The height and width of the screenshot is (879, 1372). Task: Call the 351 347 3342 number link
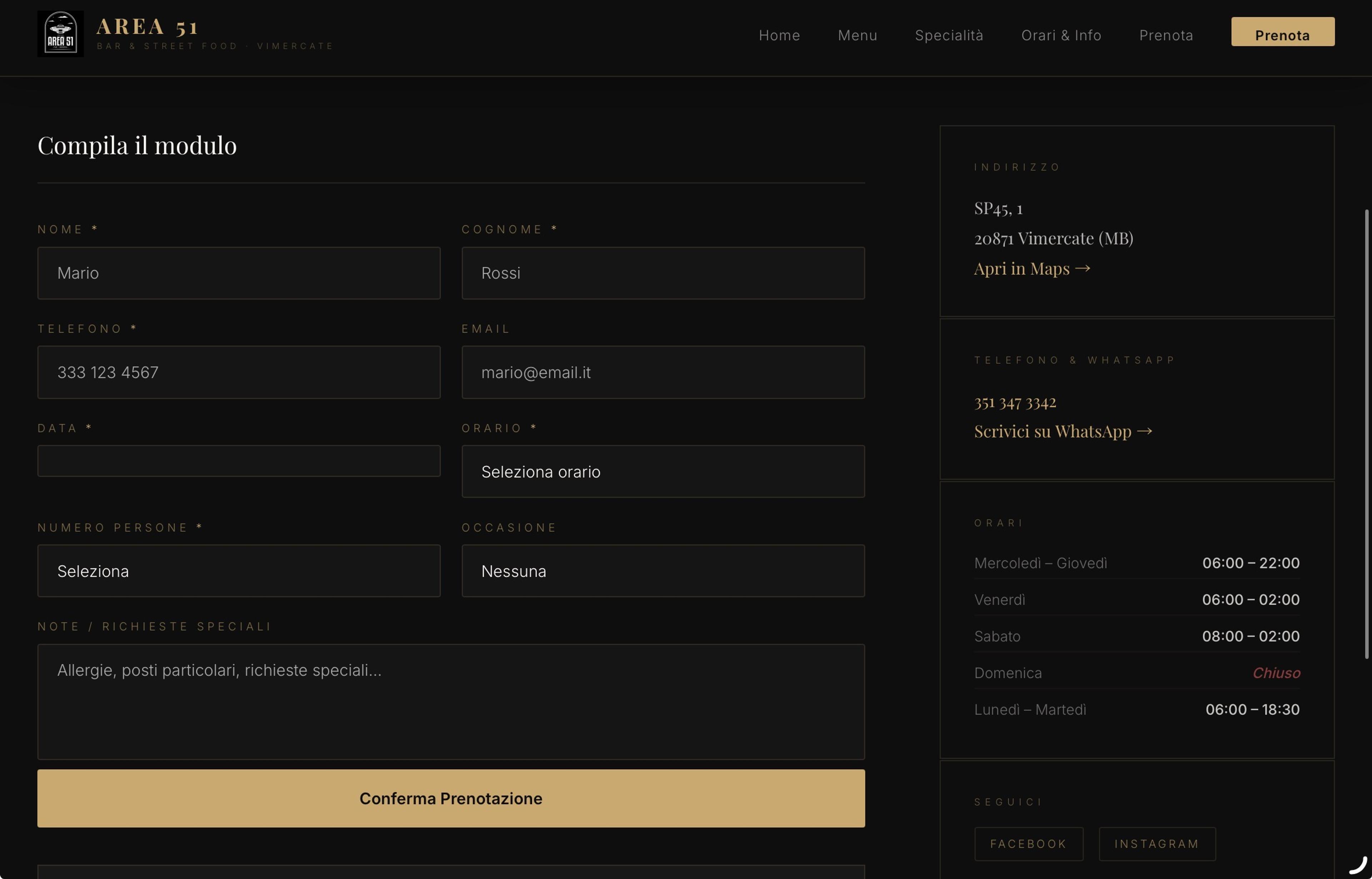1015,402
